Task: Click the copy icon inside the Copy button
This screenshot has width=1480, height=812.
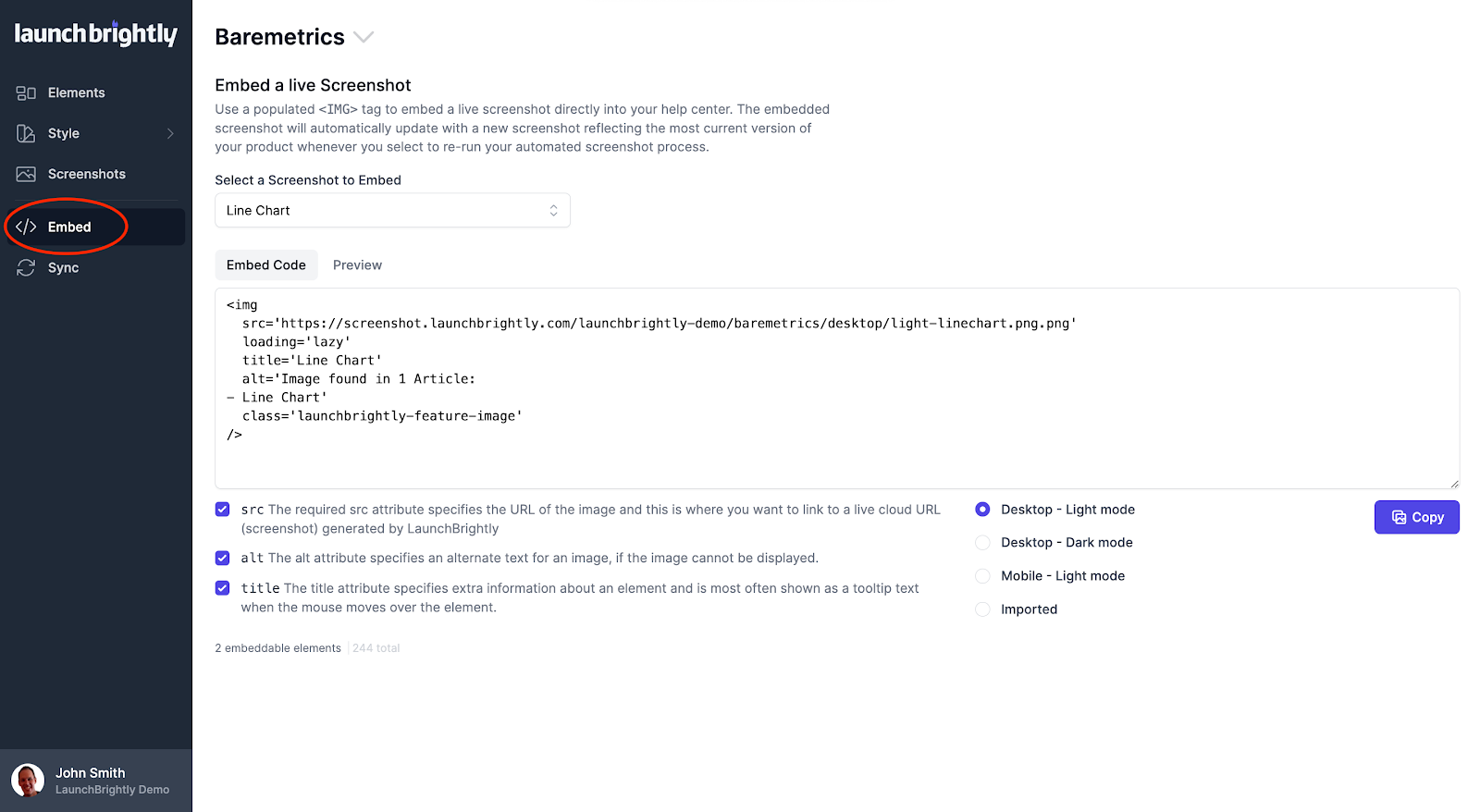Action: pyautogui.click(x=1397, y=517)
